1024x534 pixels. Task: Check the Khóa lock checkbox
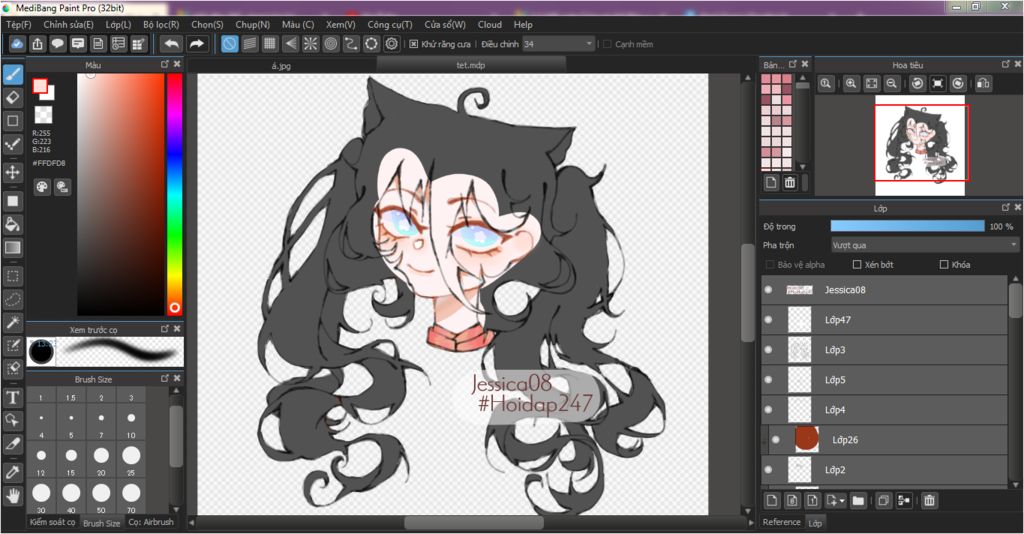944,264
